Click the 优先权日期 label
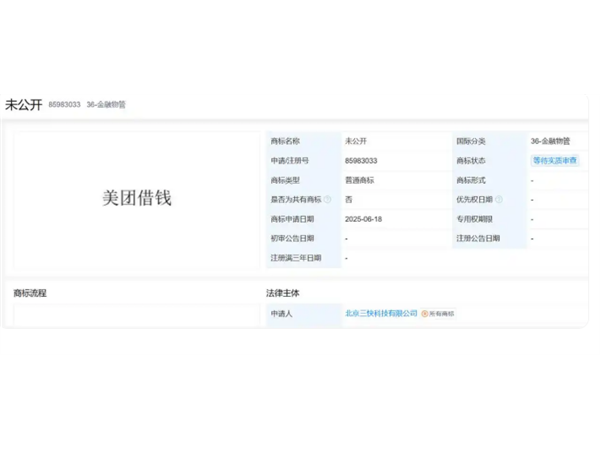600x450 pixels. click(x=474, y=199)
